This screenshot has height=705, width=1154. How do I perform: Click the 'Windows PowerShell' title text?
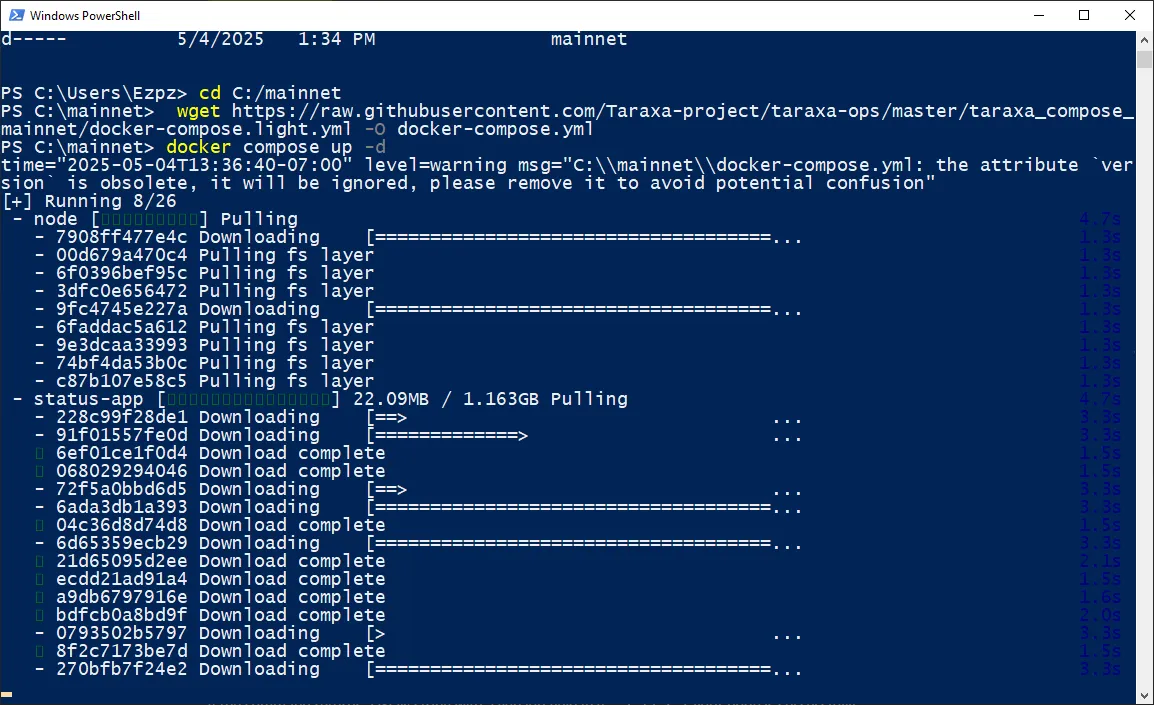85,15
